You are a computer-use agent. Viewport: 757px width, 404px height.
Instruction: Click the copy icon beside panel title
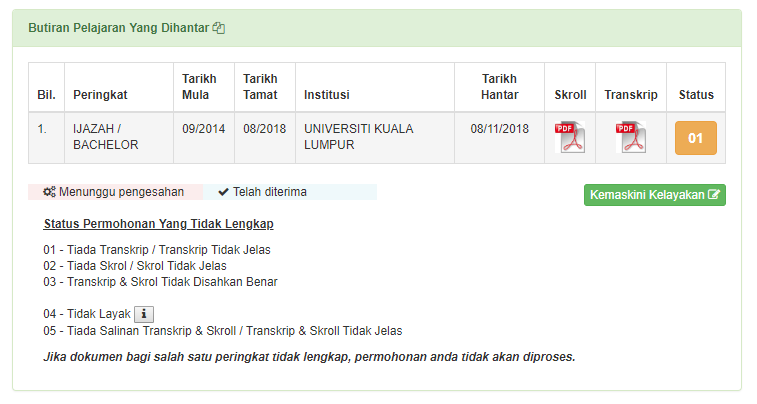tap(219, 29)
